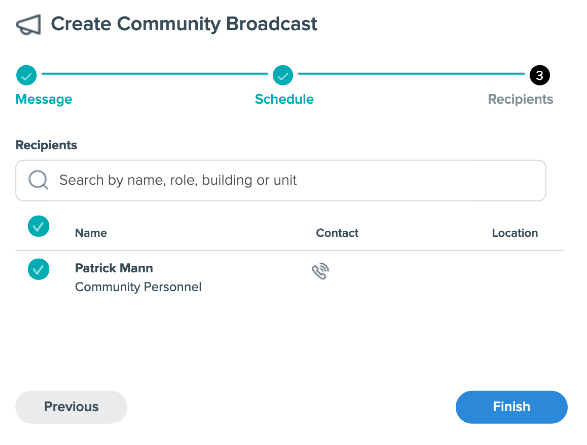
Task: Select the Patrick Mann name text
Action: coord(114,268)
